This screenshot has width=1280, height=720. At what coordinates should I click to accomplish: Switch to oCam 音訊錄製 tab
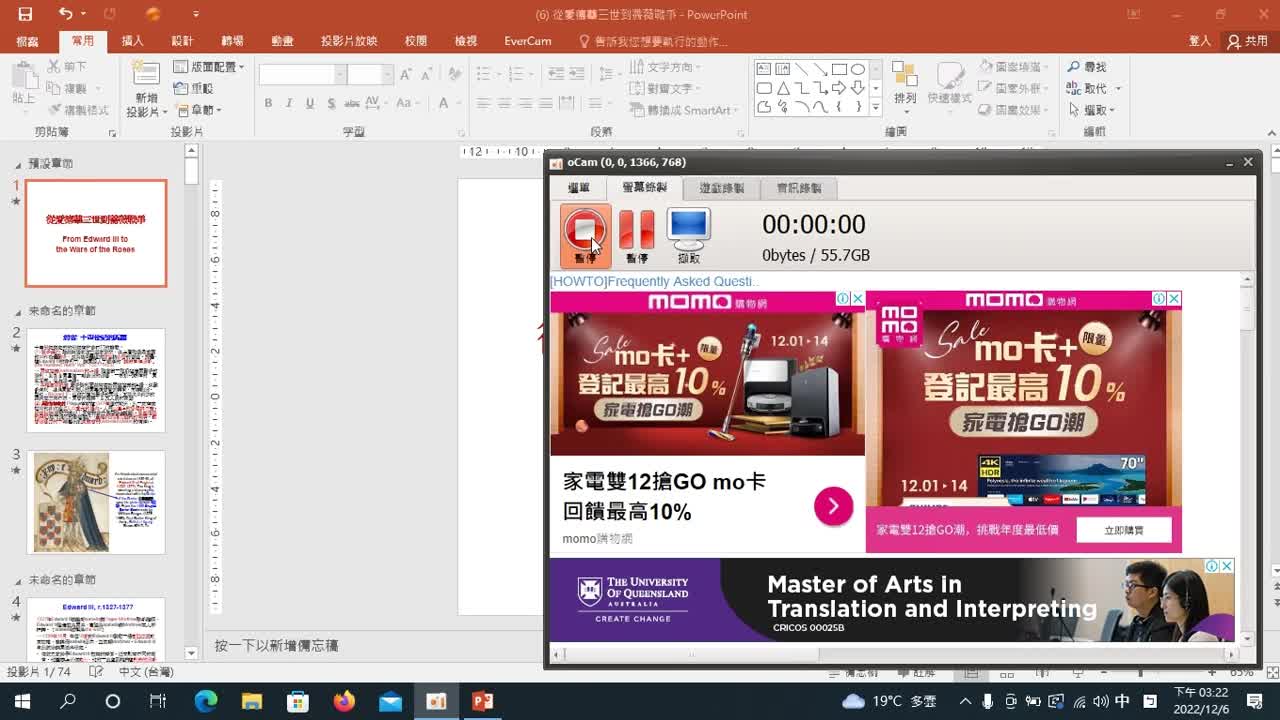pos(798,188)
